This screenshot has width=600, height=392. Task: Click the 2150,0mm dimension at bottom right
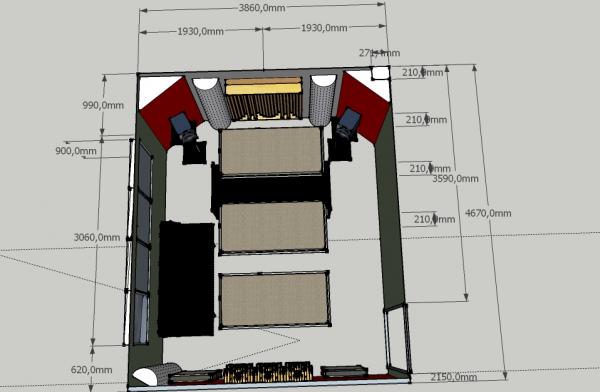click(x=454, y=377)
